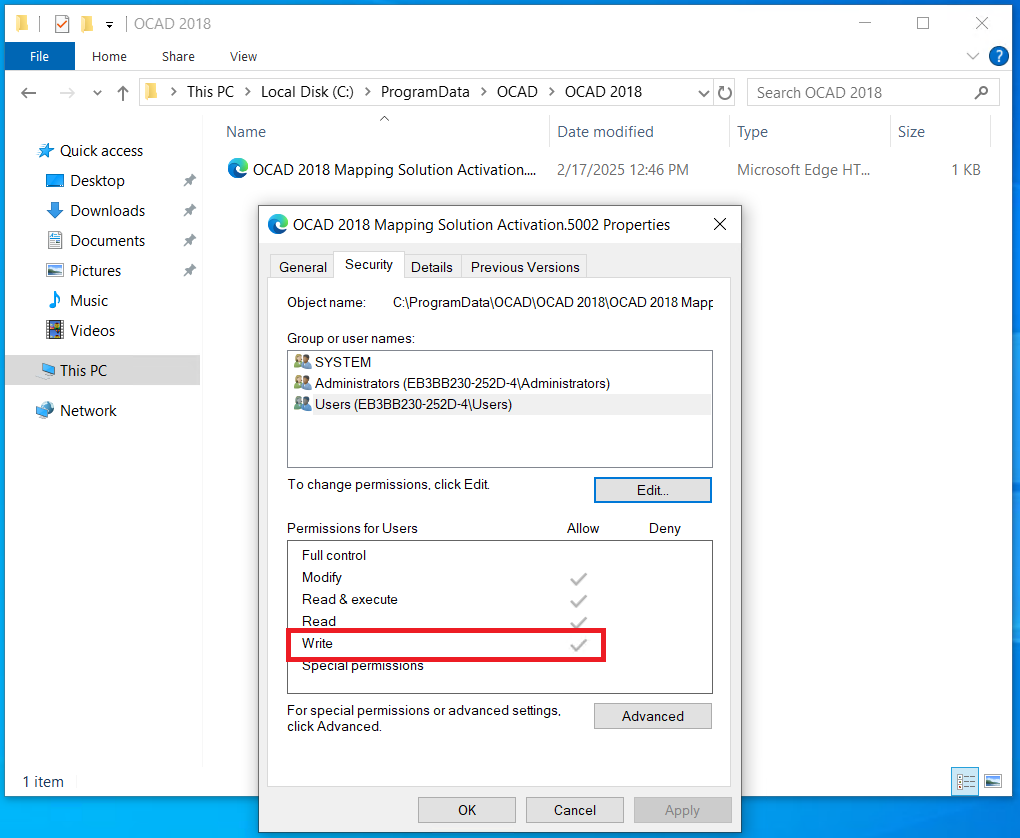This screenshot has height=838, width=1020.
Task: Switch to the General tab in Properties
Action: coord(302,267)
